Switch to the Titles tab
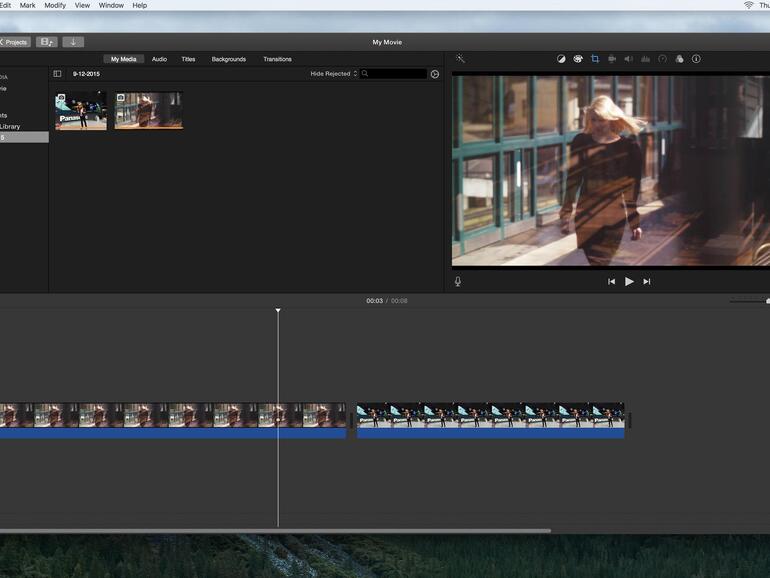Image resolution: width=770 pixels, height=578 pixels. click(188, 59)
